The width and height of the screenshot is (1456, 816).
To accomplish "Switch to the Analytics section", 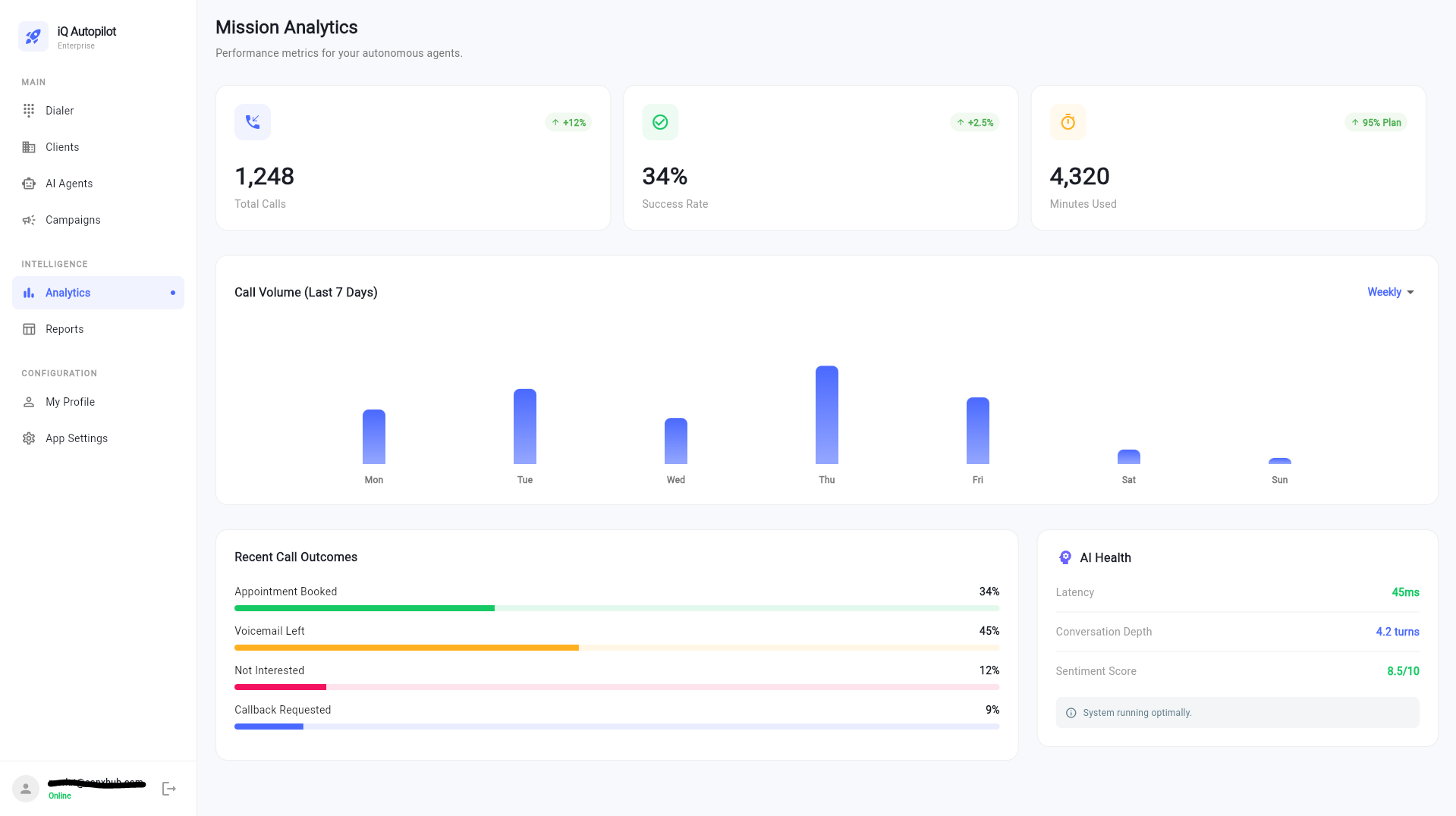I will click(x=68, y=293).
